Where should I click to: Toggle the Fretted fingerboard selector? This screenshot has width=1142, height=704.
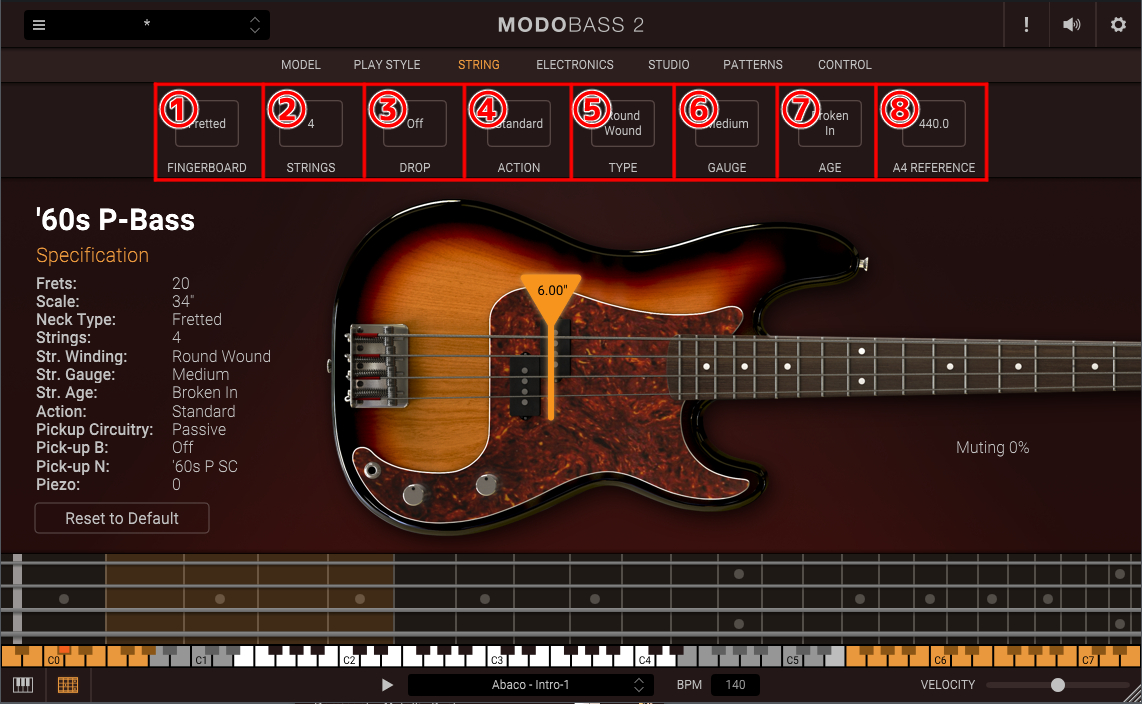point(207,124)
